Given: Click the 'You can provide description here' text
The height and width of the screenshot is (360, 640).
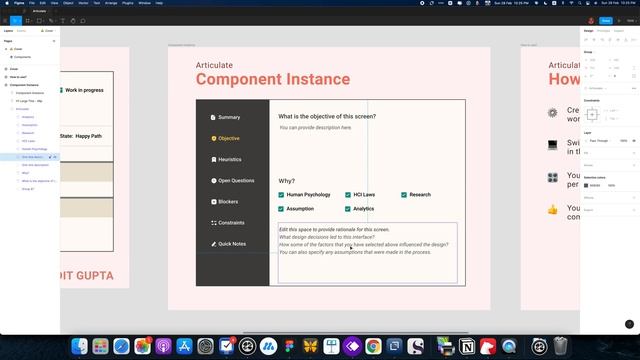Looking at the screenshot, I should tap(315, 127).
